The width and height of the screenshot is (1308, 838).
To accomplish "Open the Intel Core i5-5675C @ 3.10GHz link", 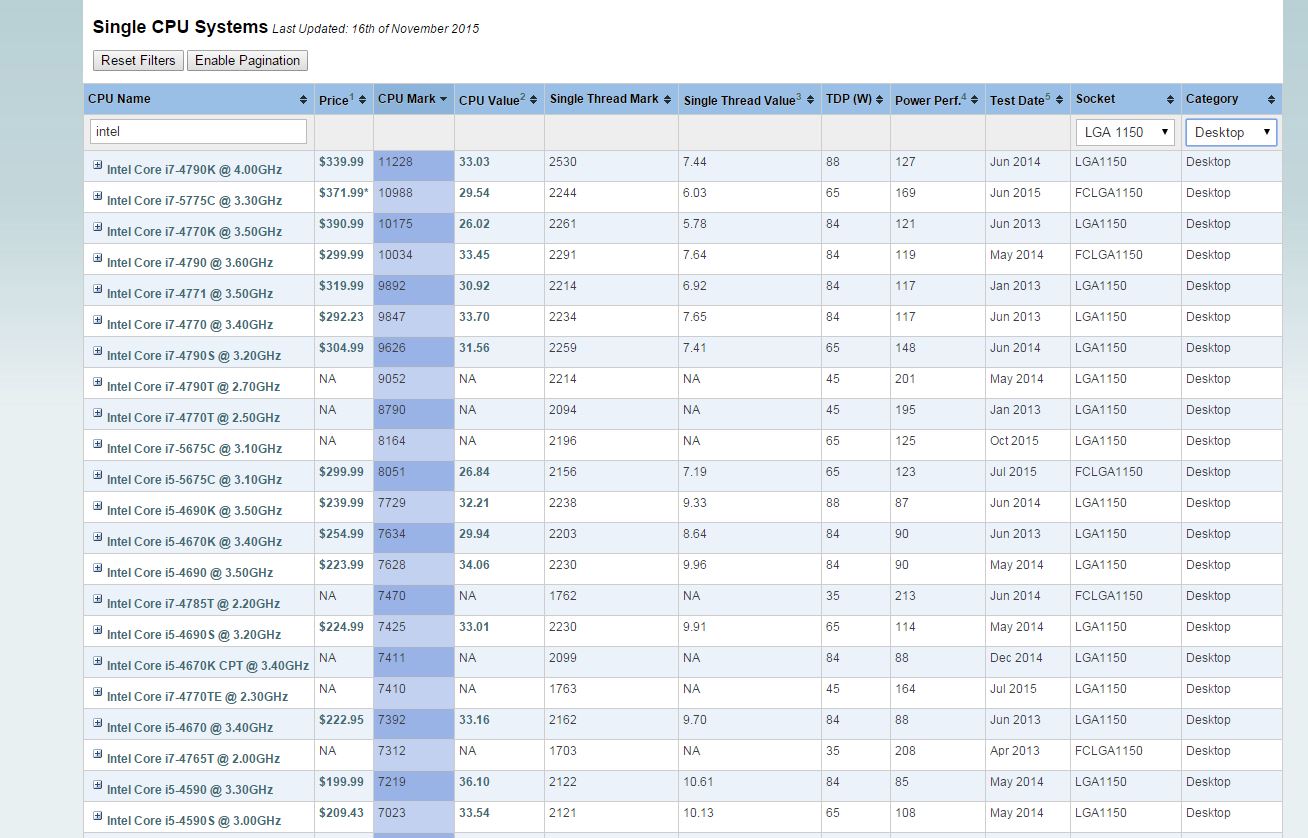I will point(194,480).
